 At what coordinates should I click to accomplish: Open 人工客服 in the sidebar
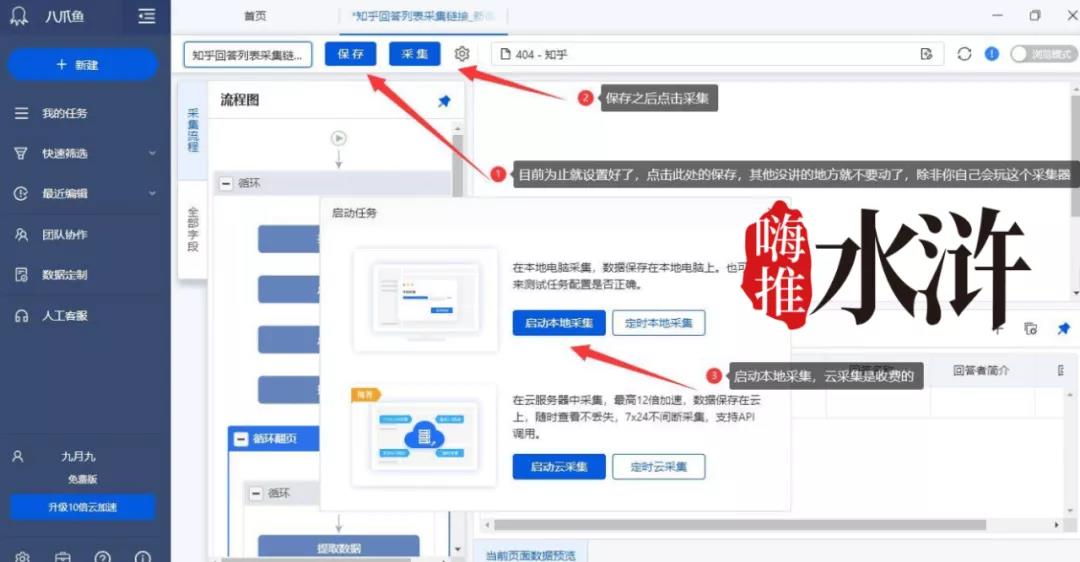64,315
